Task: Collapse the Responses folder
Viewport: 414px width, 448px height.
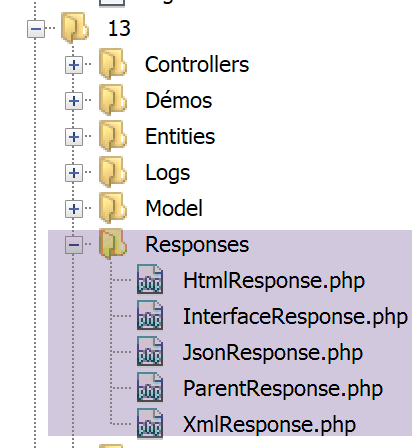Action: point(74,245)
